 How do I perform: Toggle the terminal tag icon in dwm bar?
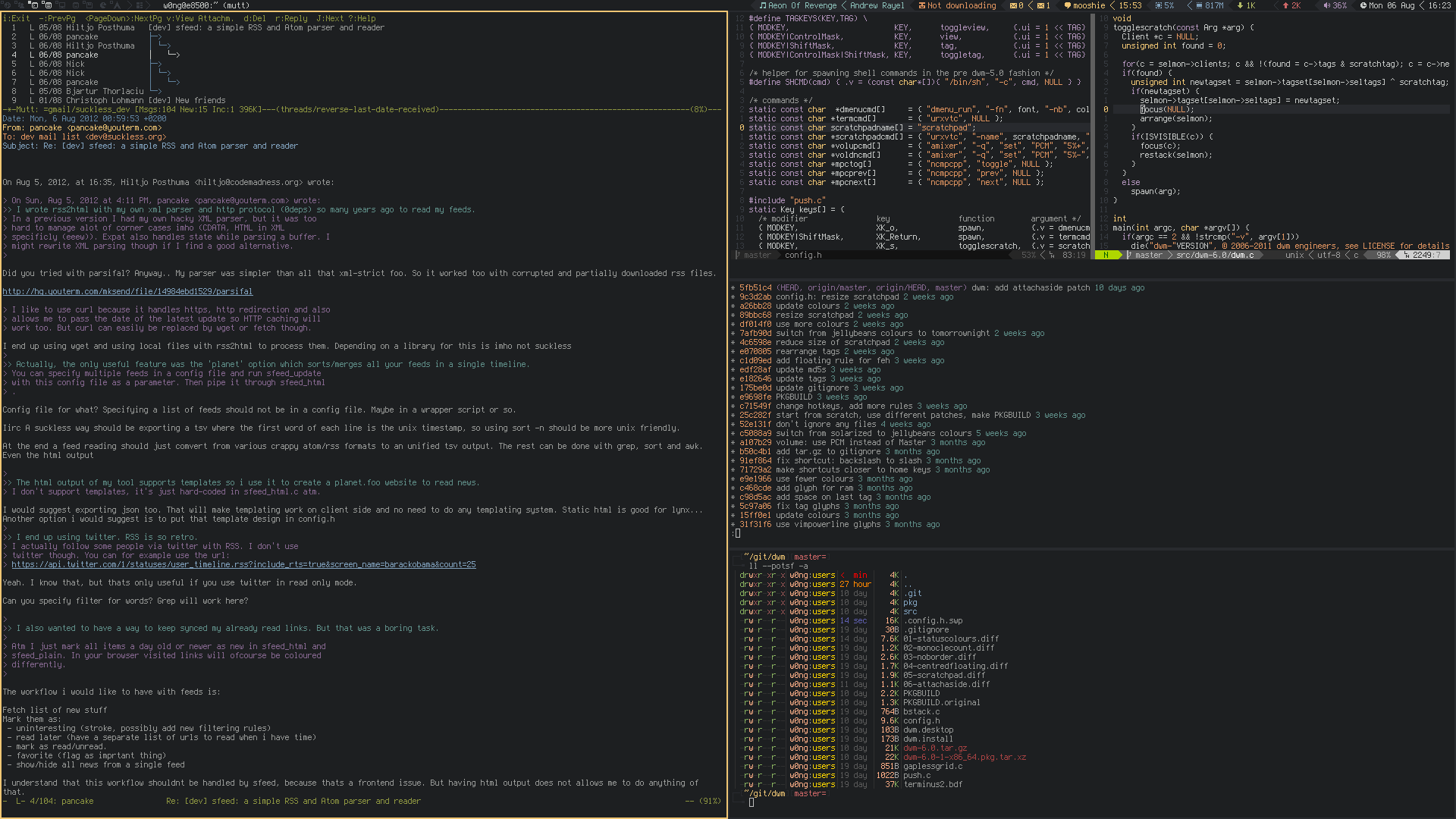click(x=34, y=5)
